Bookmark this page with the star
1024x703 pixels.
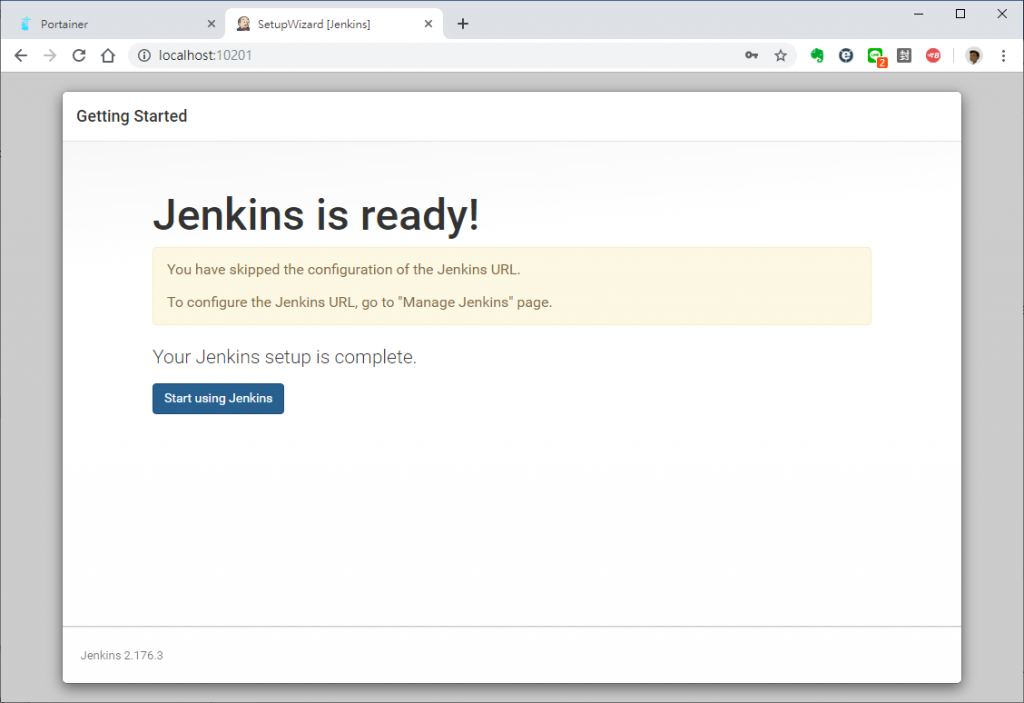coord(780,56)
